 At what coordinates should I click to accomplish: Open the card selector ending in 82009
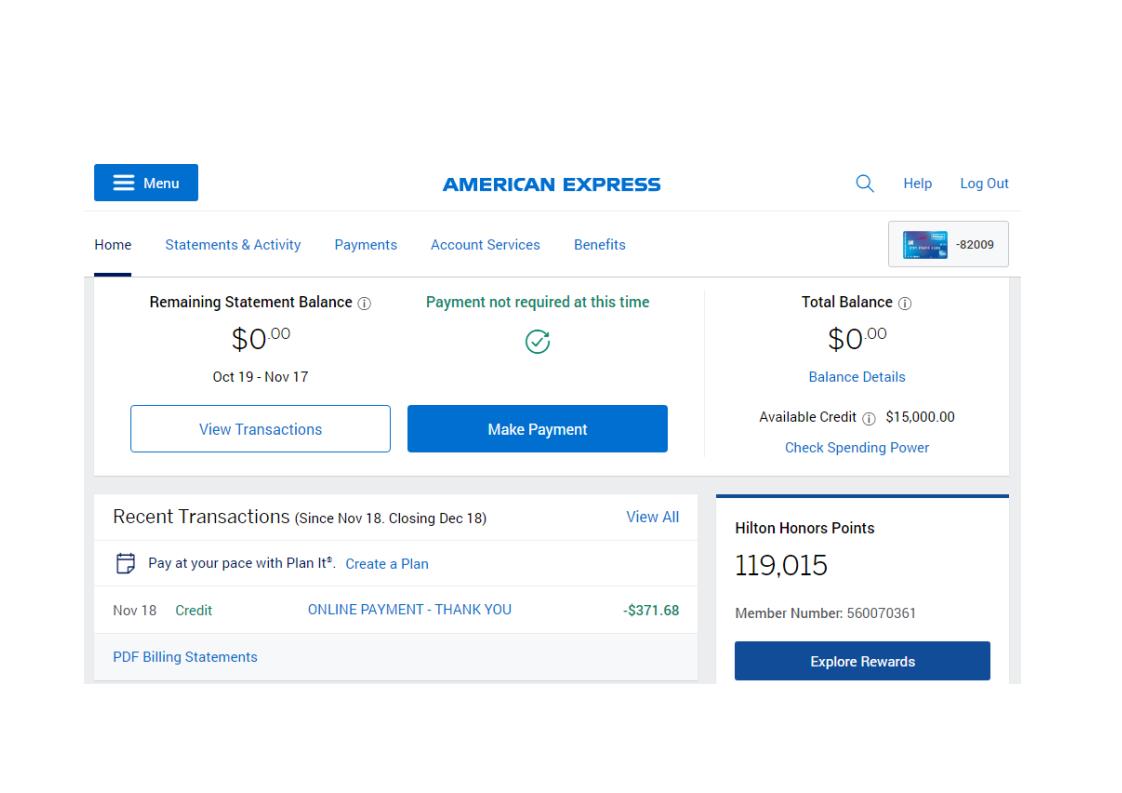point(948,244)
